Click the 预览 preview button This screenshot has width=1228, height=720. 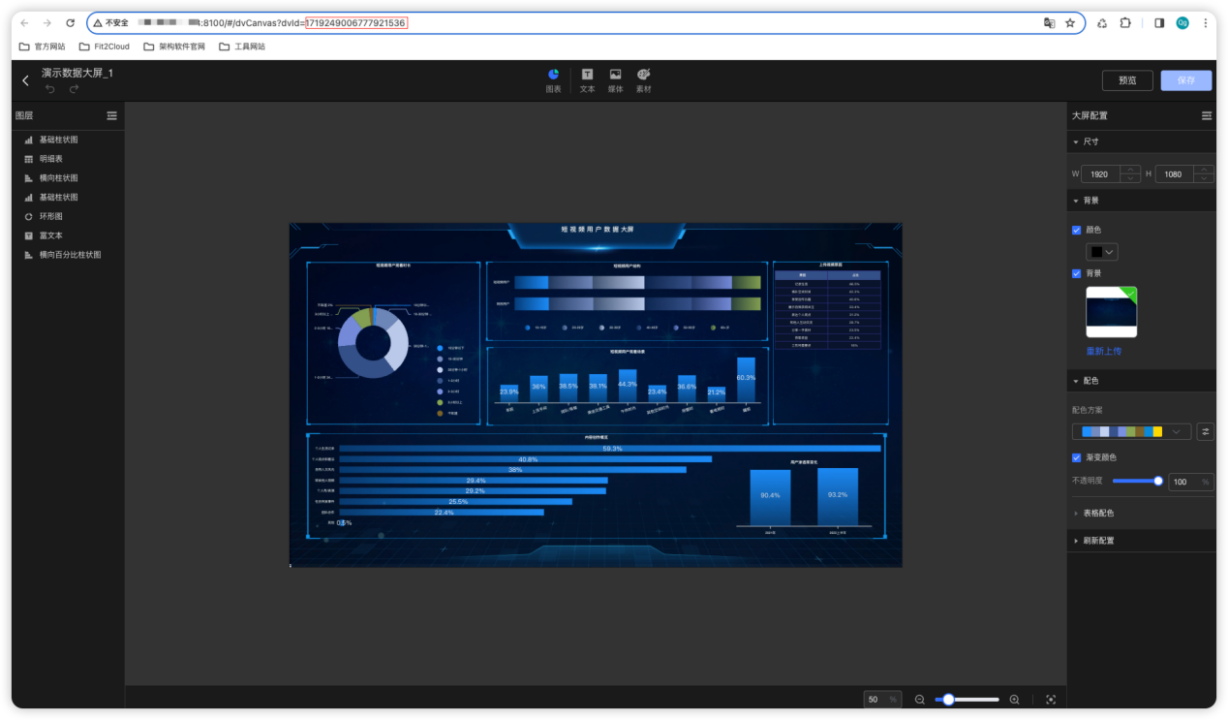point(1127,81)
